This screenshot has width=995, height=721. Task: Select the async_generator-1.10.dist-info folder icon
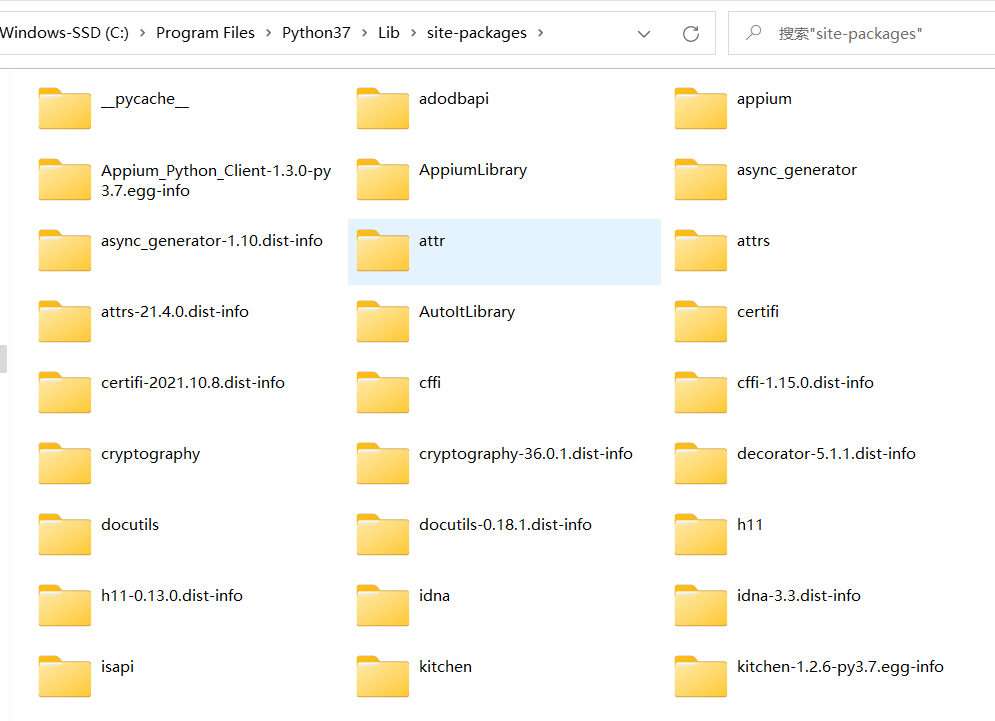(65, 251)
